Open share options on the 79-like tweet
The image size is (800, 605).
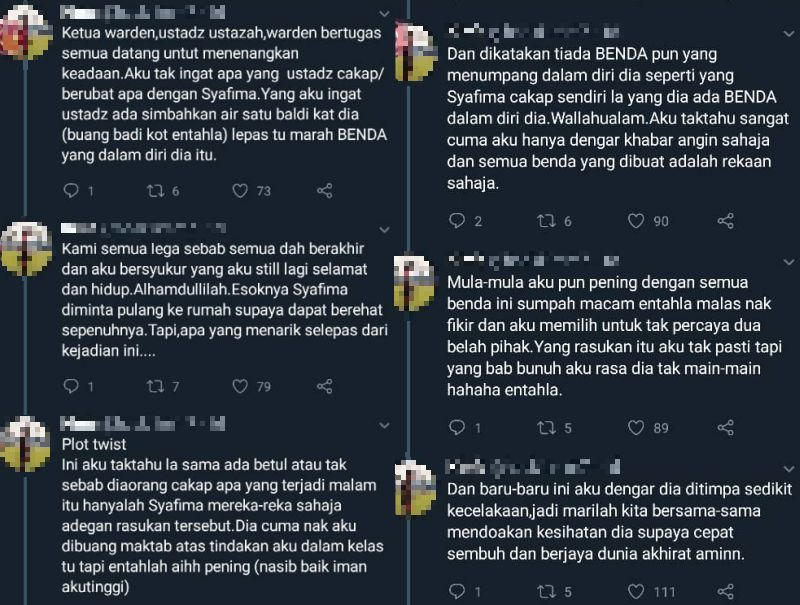click(x=324, y=386)
